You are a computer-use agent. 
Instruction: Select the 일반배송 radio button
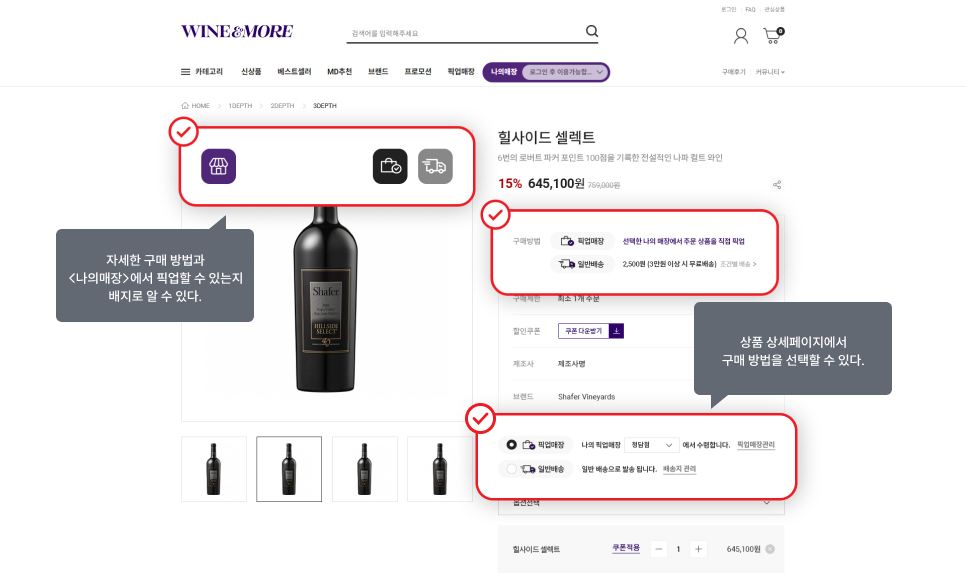click(511, 469)
